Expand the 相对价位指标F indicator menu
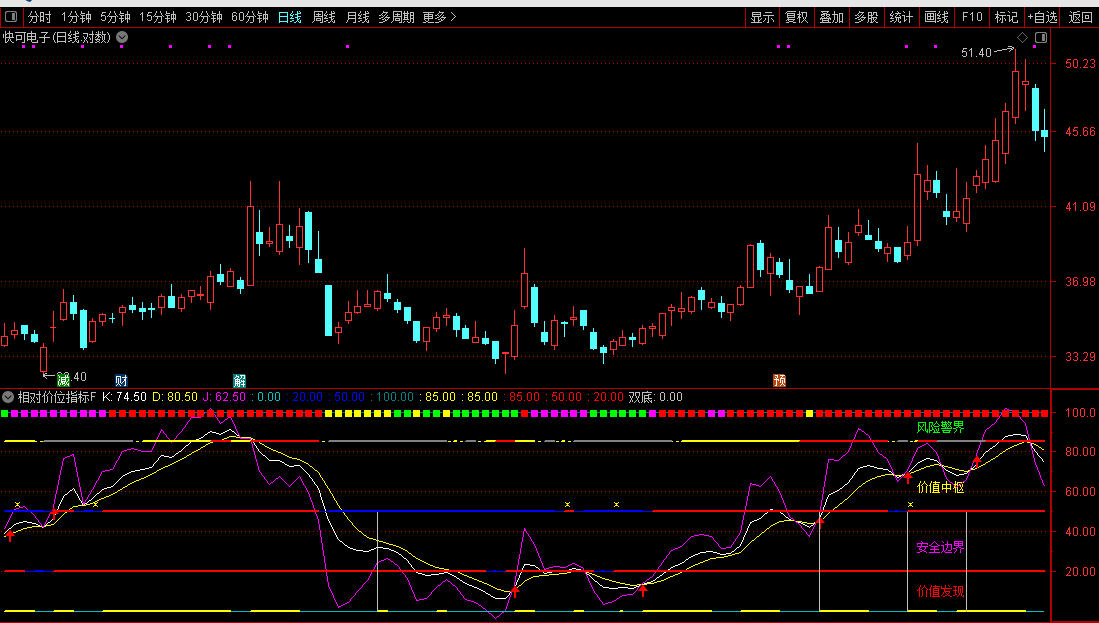1099x623 pixels. [x=8, y=397]
